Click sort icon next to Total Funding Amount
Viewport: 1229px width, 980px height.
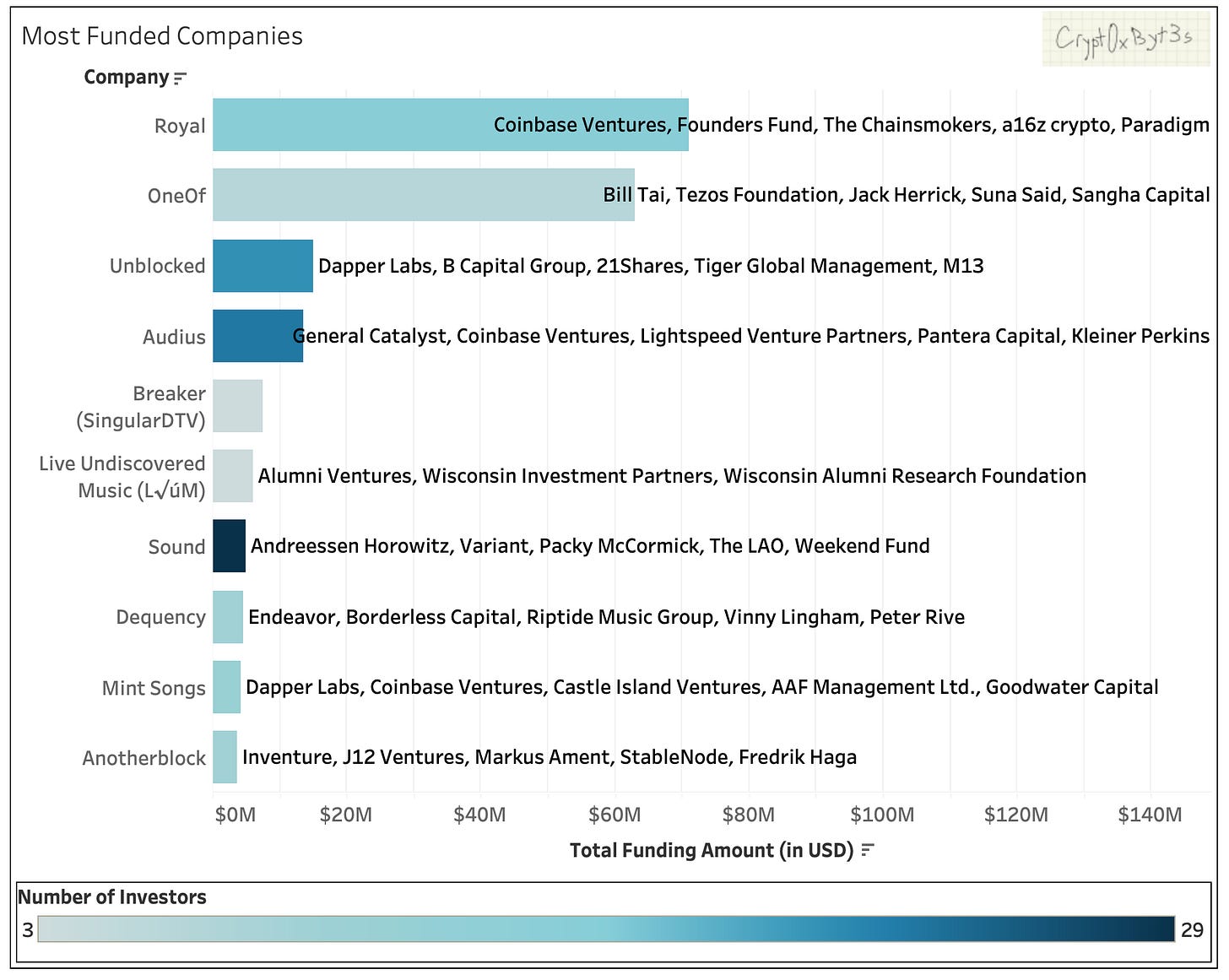(868, 851)
